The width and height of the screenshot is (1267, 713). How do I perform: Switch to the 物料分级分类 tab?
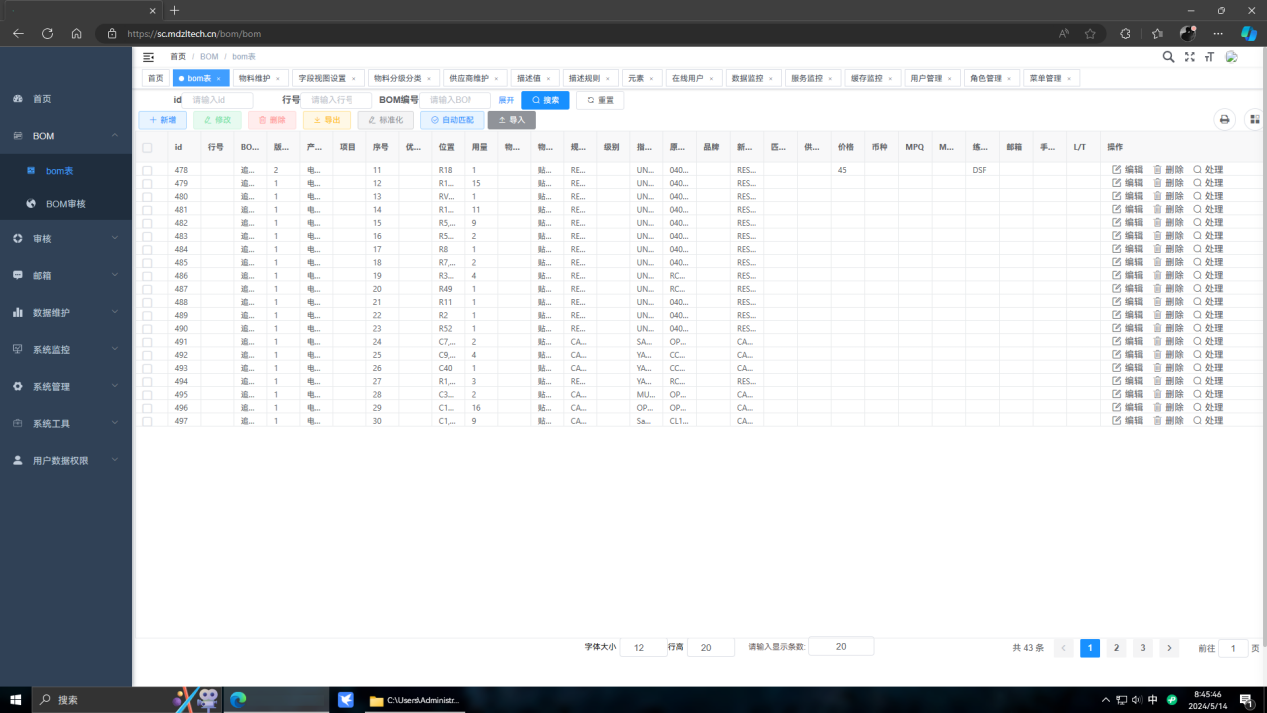click(x=402, y=78)
